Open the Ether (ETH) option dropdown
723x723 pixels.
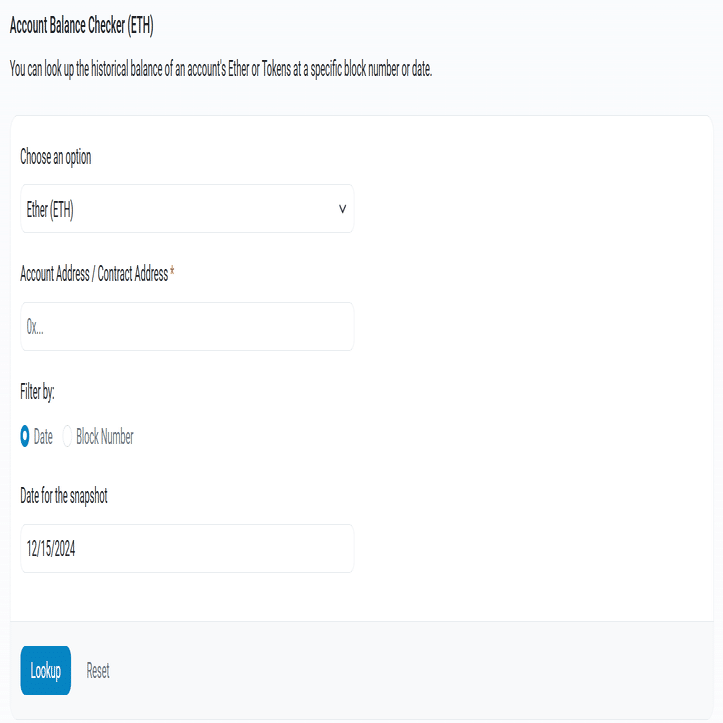coord(187,209)
